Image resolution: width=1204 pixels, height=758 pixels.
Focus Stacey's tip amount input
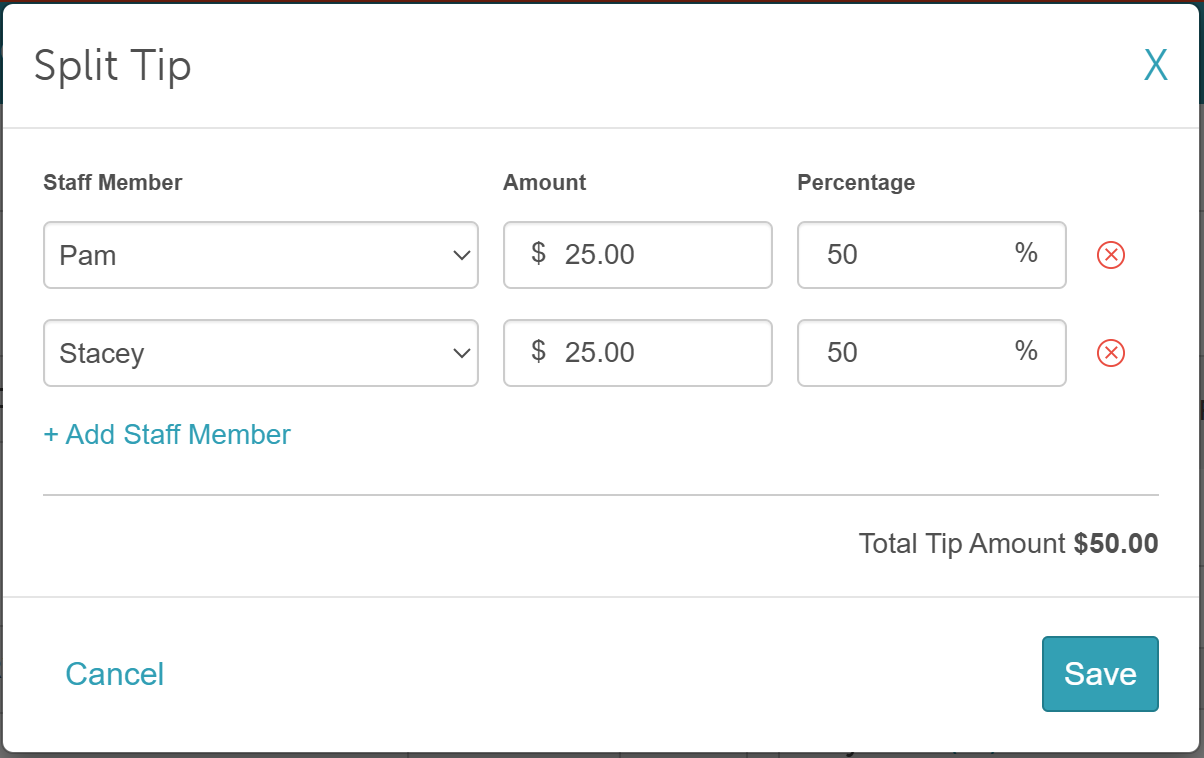point(650,353)
